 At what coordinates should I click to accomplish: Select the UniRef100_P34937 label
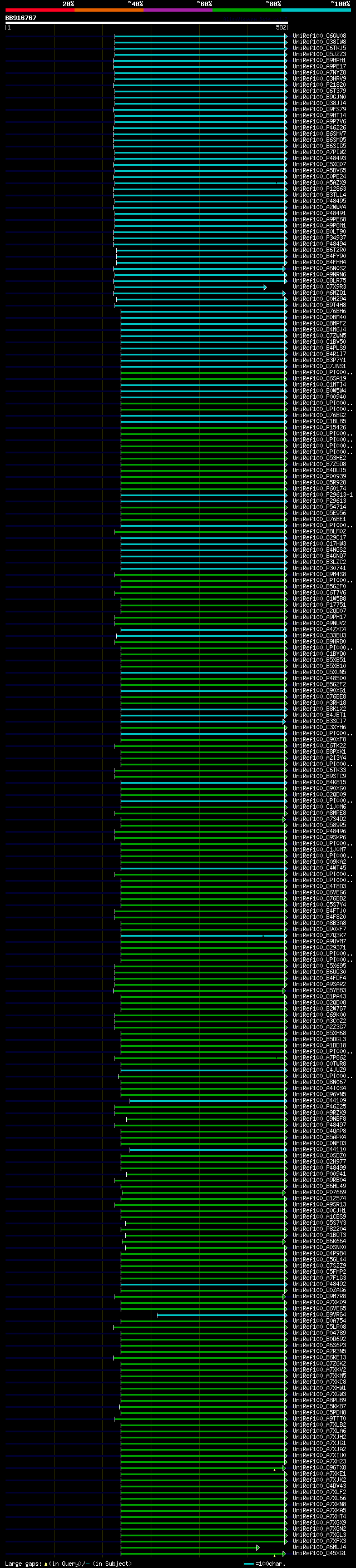[319, 238]
